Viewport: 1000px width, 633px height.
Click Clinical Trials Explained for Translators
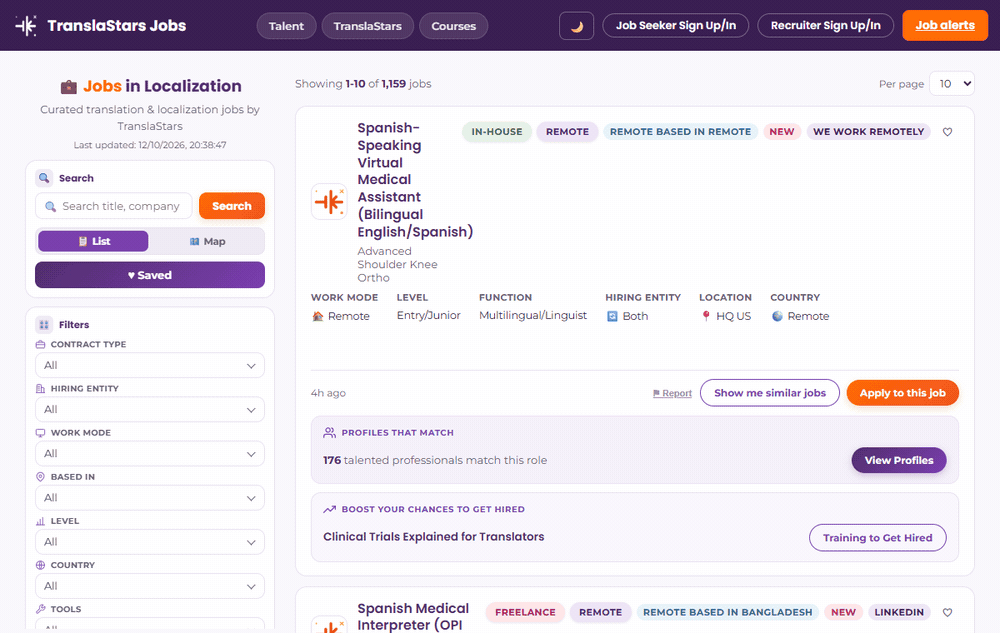point(434,537)
